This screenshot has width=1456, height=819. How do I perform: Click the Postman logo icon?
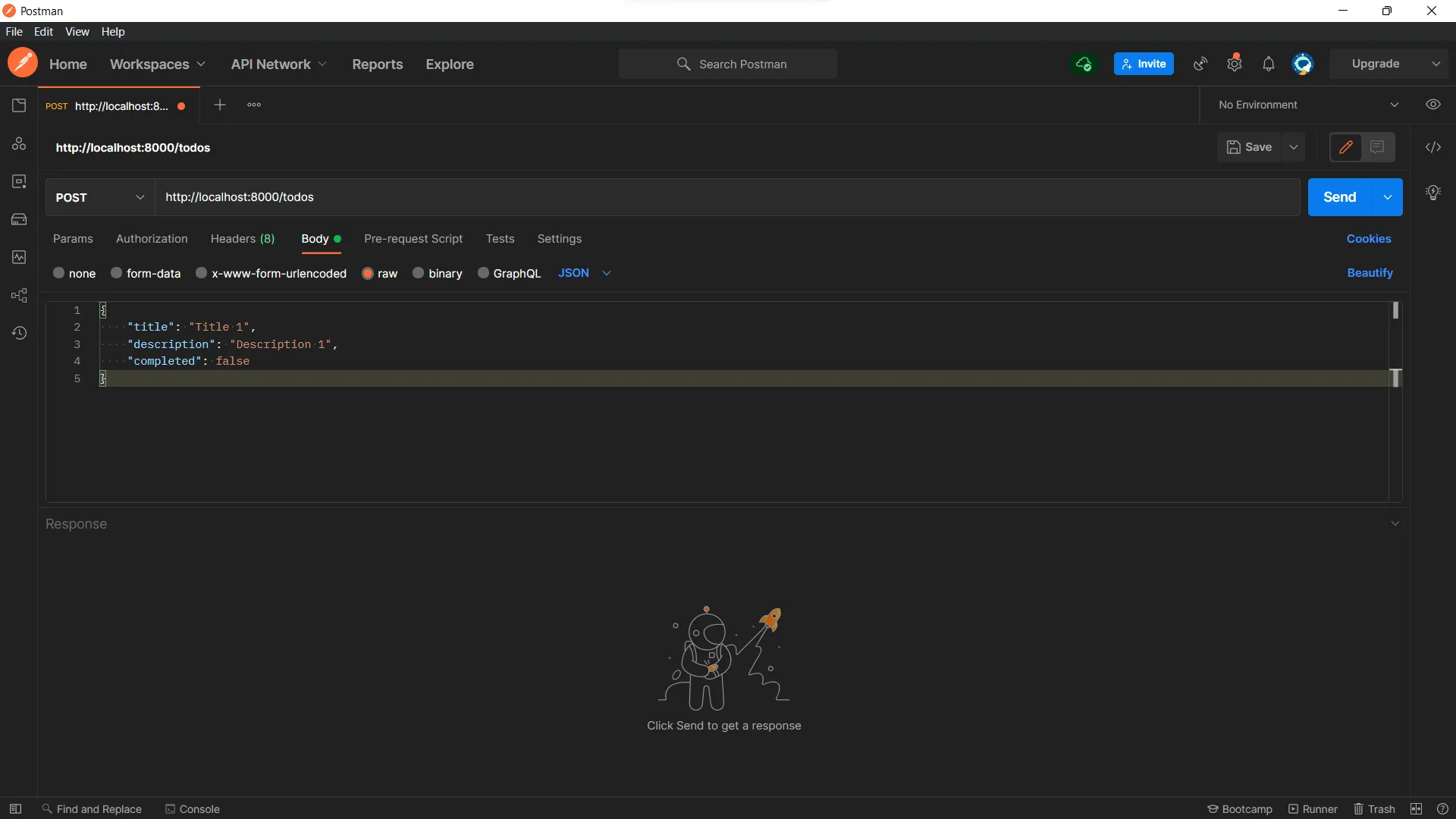[x=23, y=63]
